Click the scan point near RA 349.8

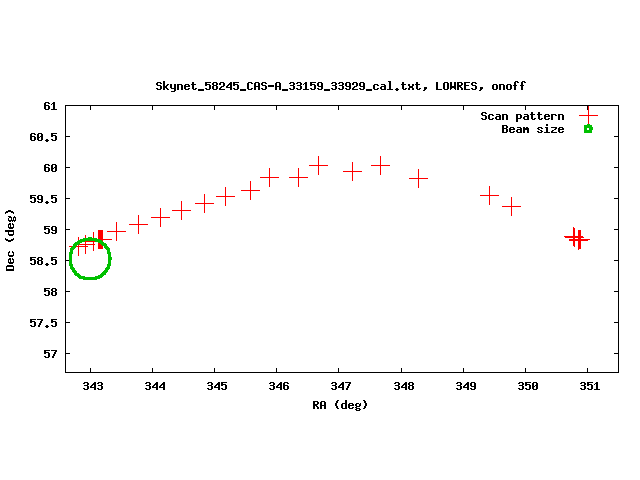click(x=511, y=207)
